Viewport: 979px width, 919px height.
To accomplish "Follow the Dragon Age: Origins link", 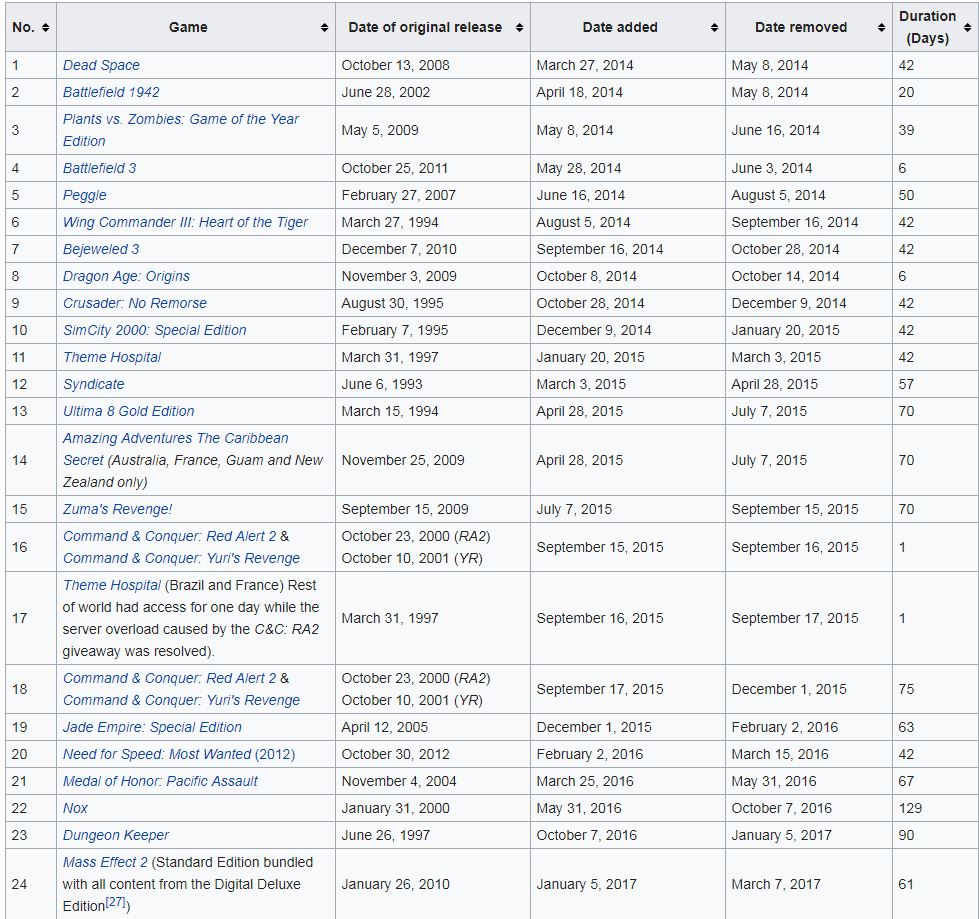I will pos(126,276).
